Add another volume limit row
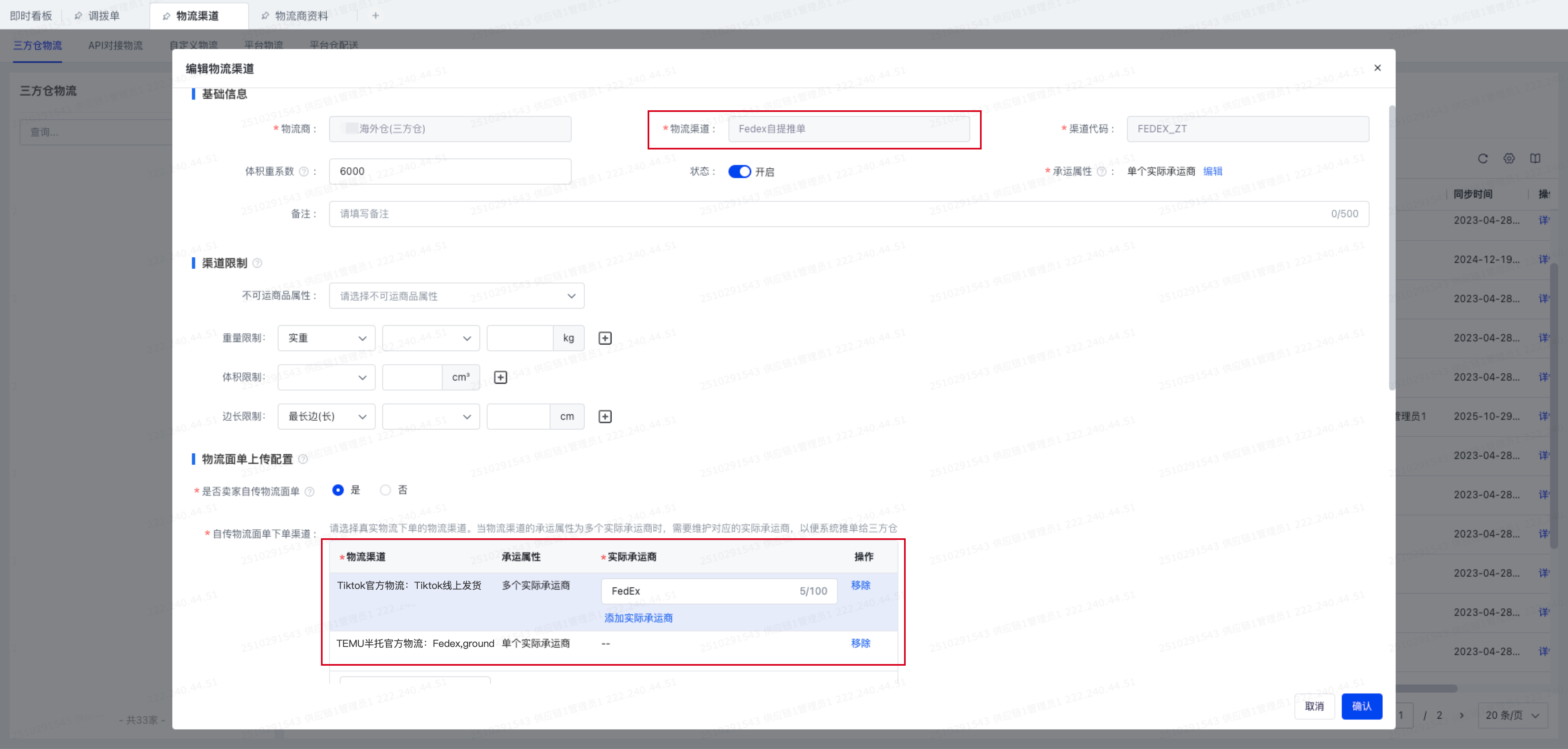The image size is (1568, 749). [500, 377]
